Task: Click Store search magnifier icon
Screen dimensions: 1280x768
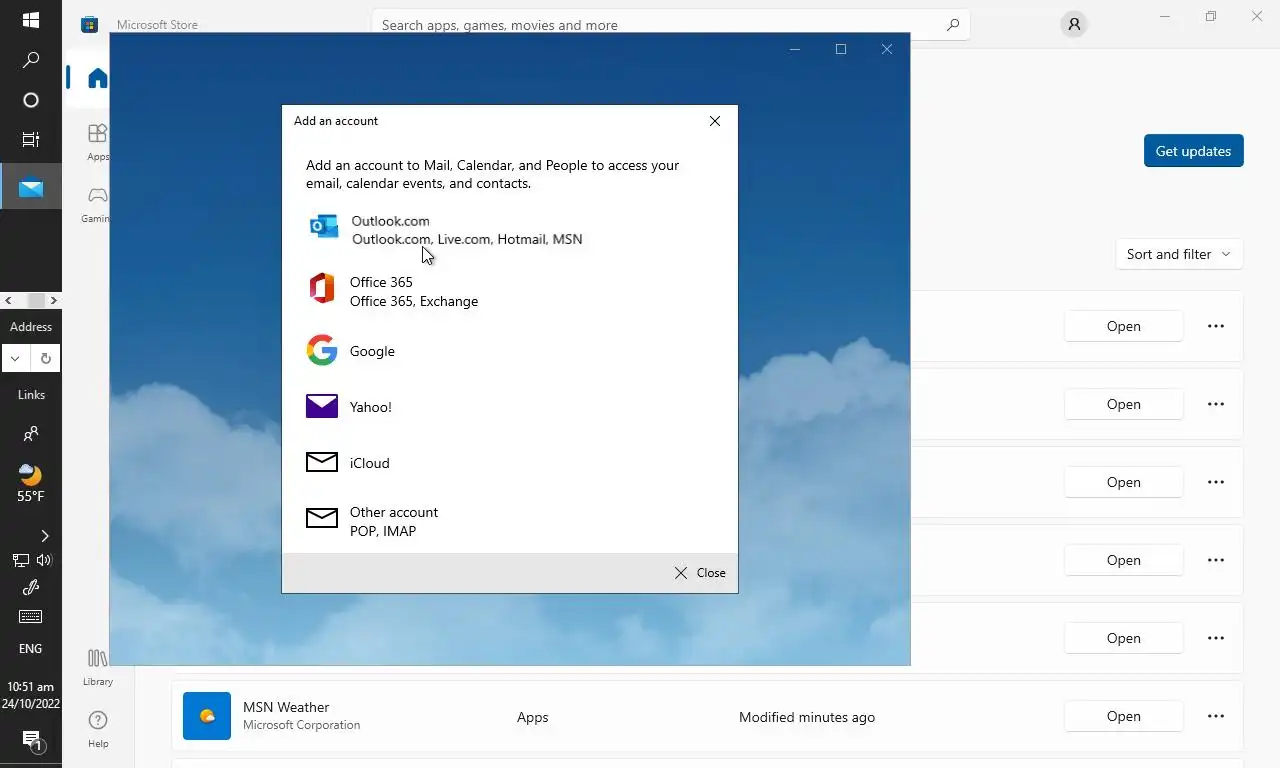Action: coord(953,25)
